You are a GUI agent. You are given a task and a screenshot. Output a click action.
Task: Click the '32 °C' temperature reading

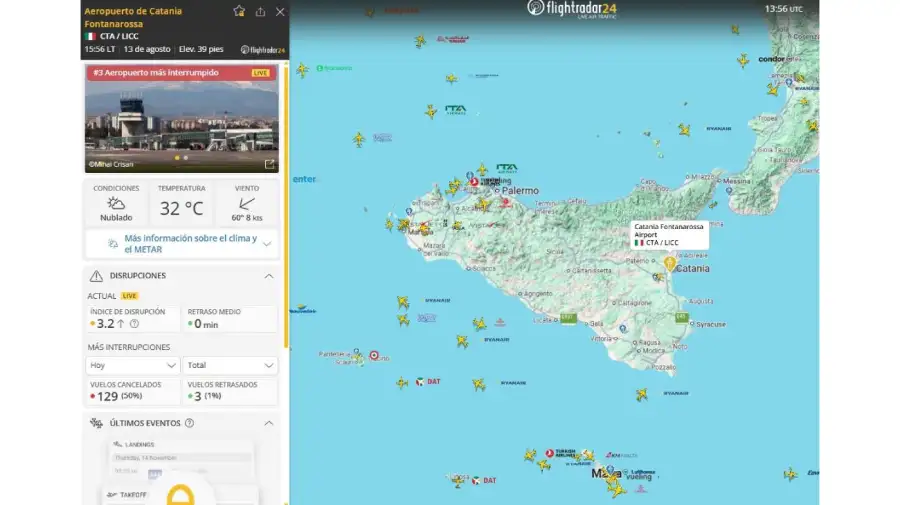(181, 208)
